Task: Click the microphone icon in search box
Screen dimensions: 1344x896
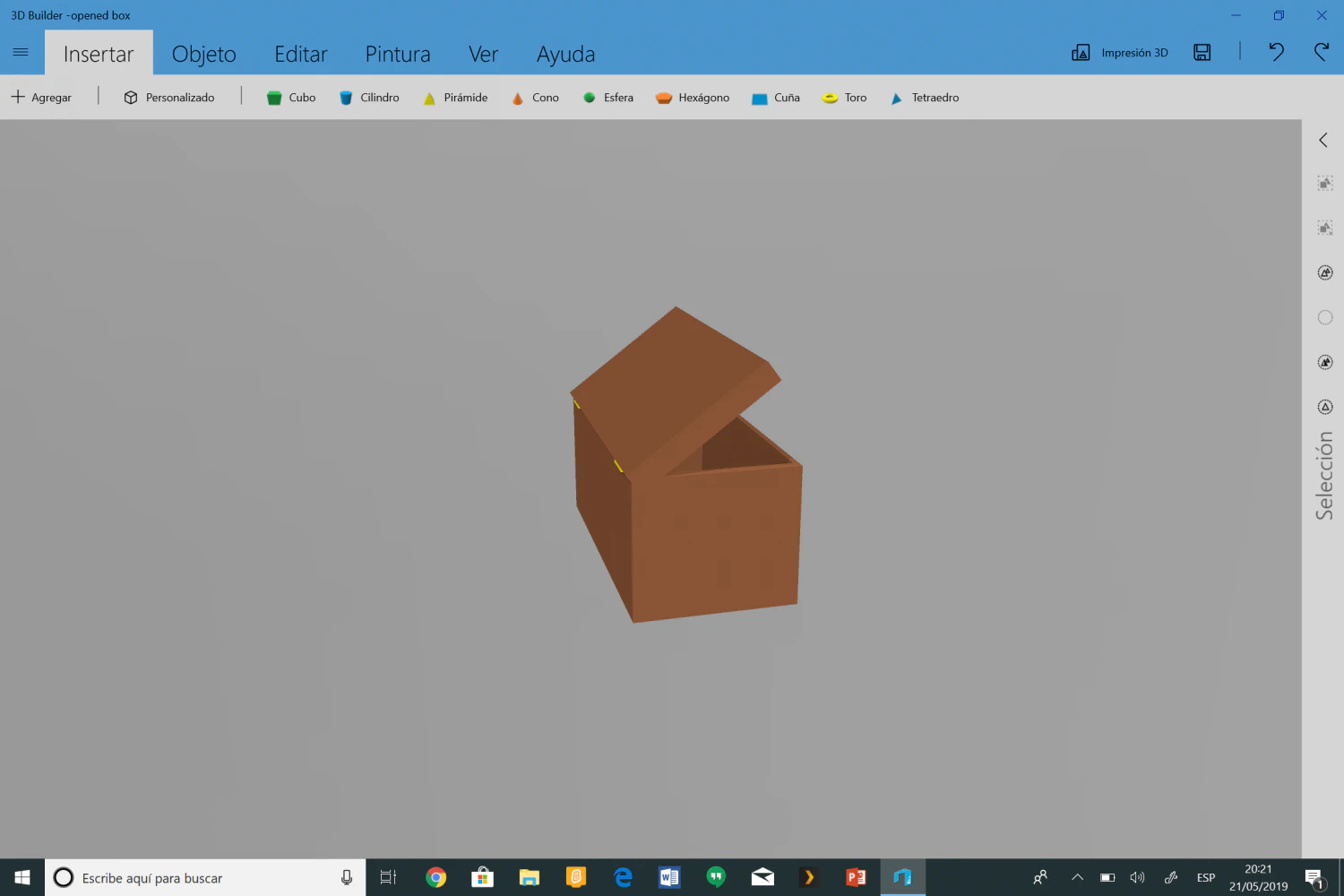Action: coord(347,877)
